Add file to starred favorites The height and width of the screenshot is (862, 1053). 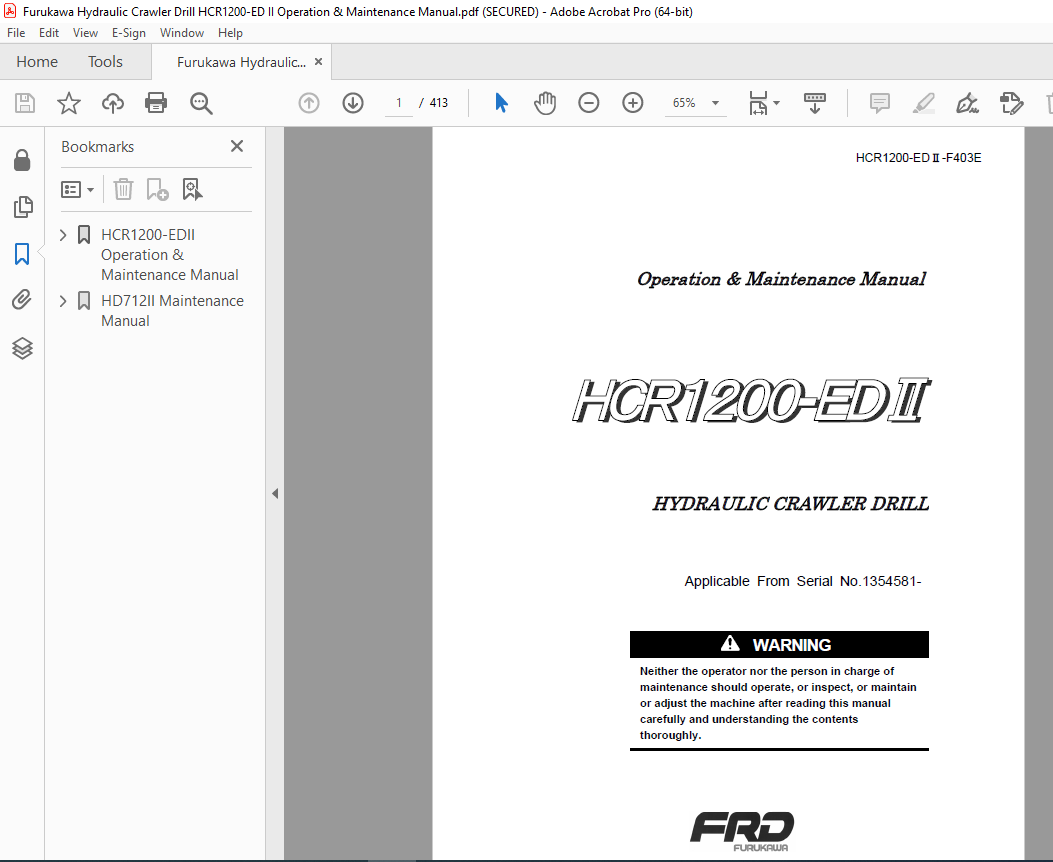(x=68, y=103)
